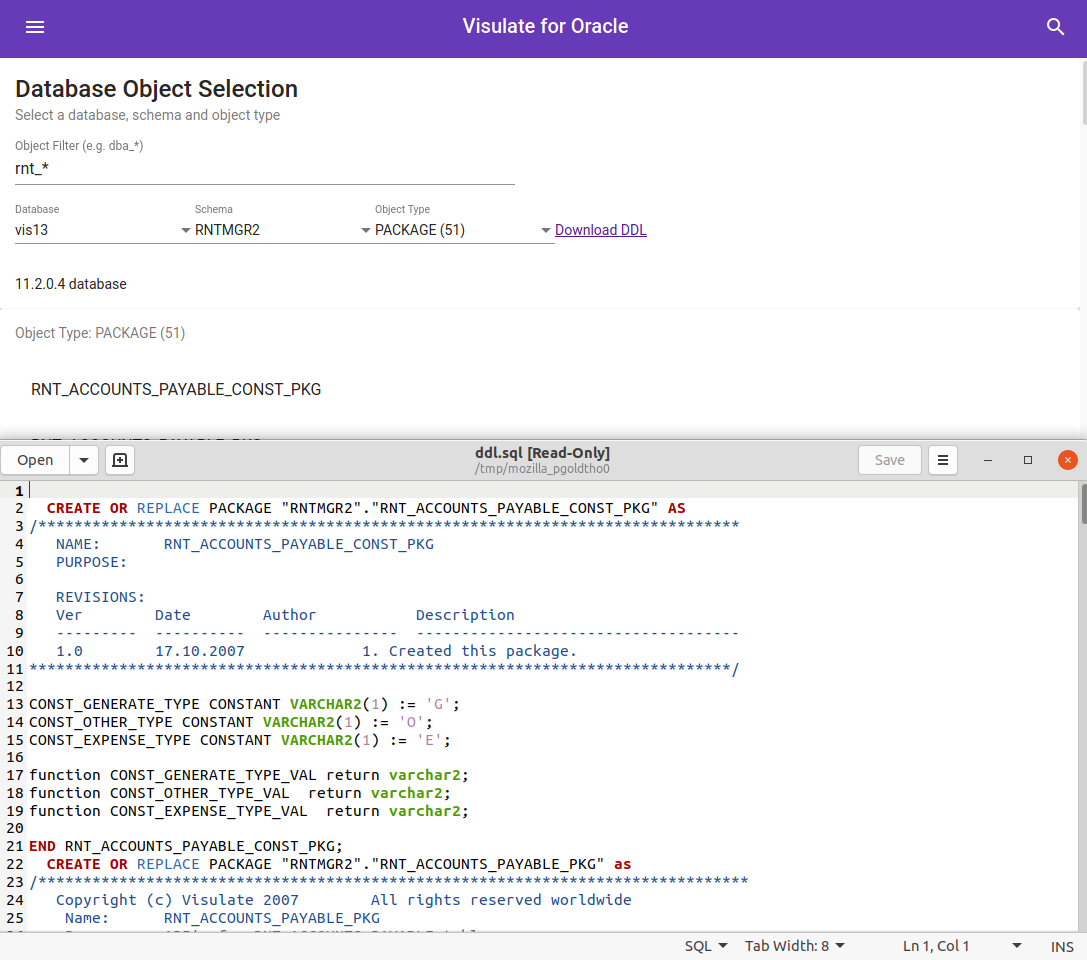The image size is (1087, 960).
Task: Click the Download DDL link
Action: (600, 230)
